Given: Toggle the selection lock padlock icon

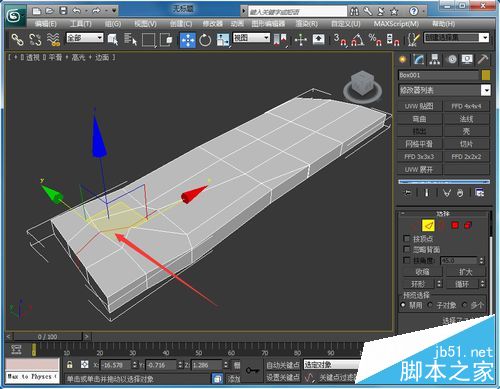Looking at the screenshot, I should pos(69,364).
